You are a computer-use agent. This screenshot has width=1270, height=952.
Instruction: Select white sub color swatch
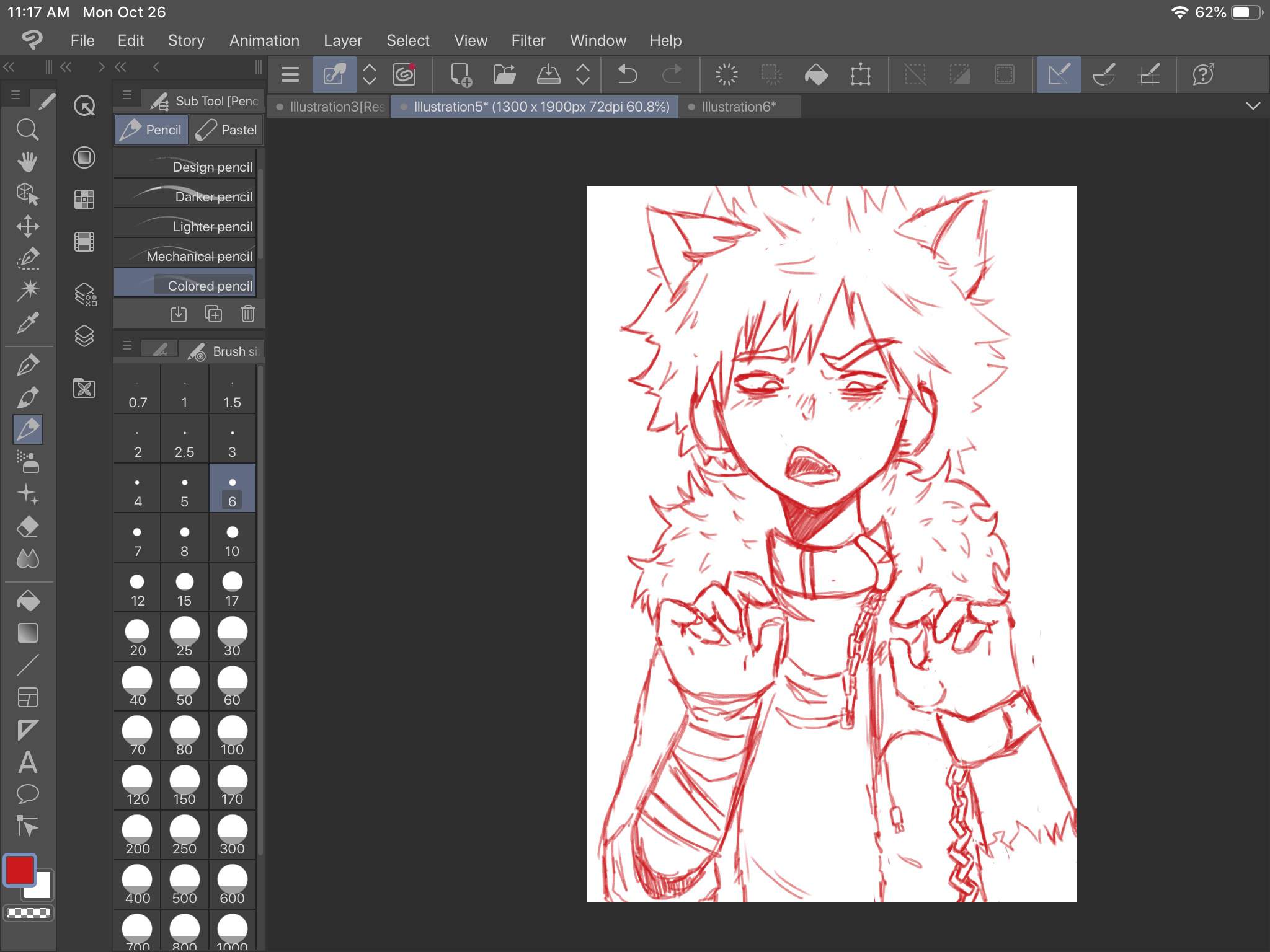[x=41, y=888]
